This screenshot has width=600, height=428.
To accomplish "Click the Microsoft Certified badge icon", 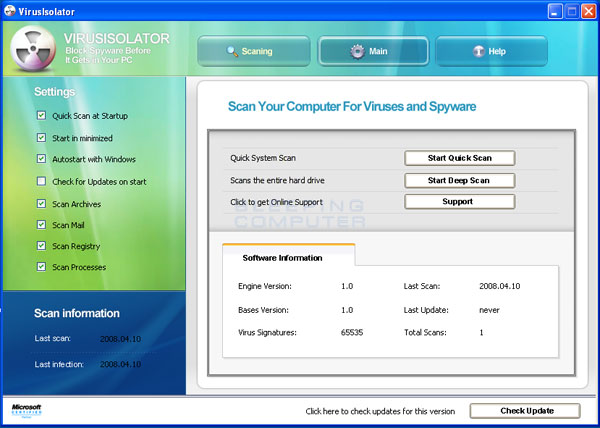I will click(x=26, y=411).
